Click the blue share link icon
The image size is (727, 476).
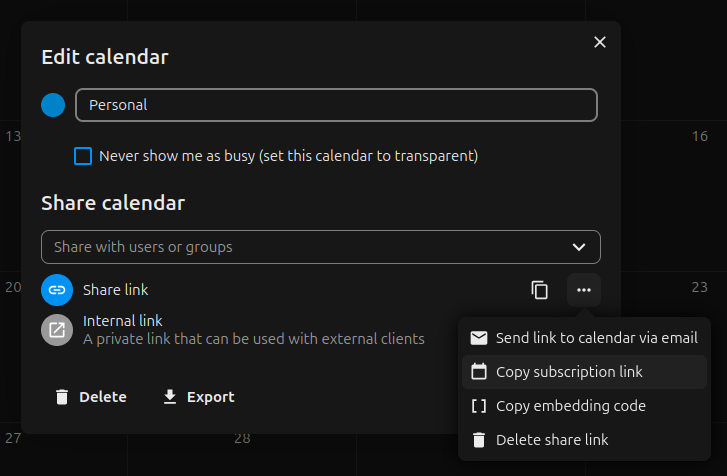(x=57, y=290)
